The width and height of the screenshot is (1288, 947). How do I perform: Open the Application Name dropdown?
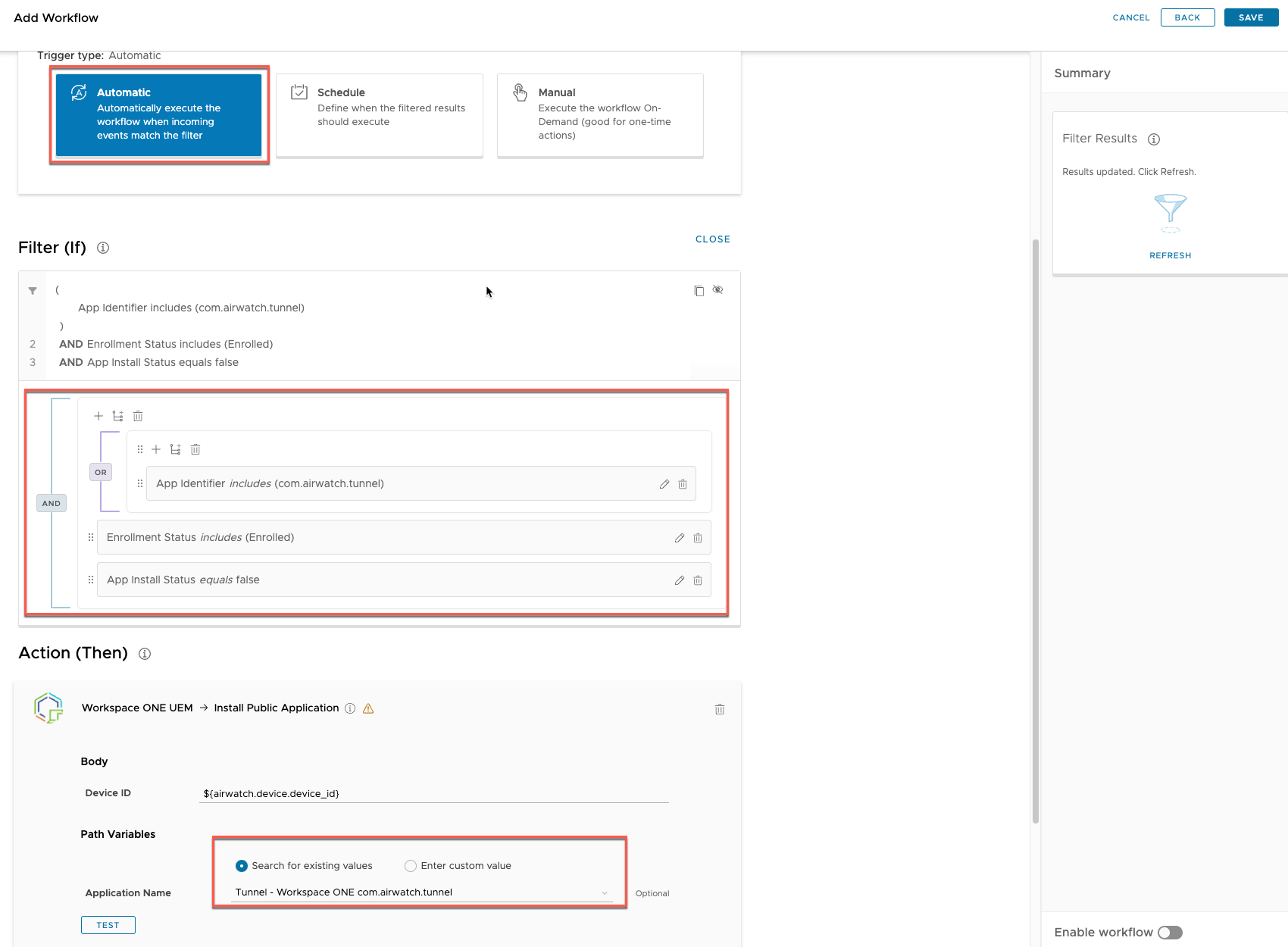(605, 892)
